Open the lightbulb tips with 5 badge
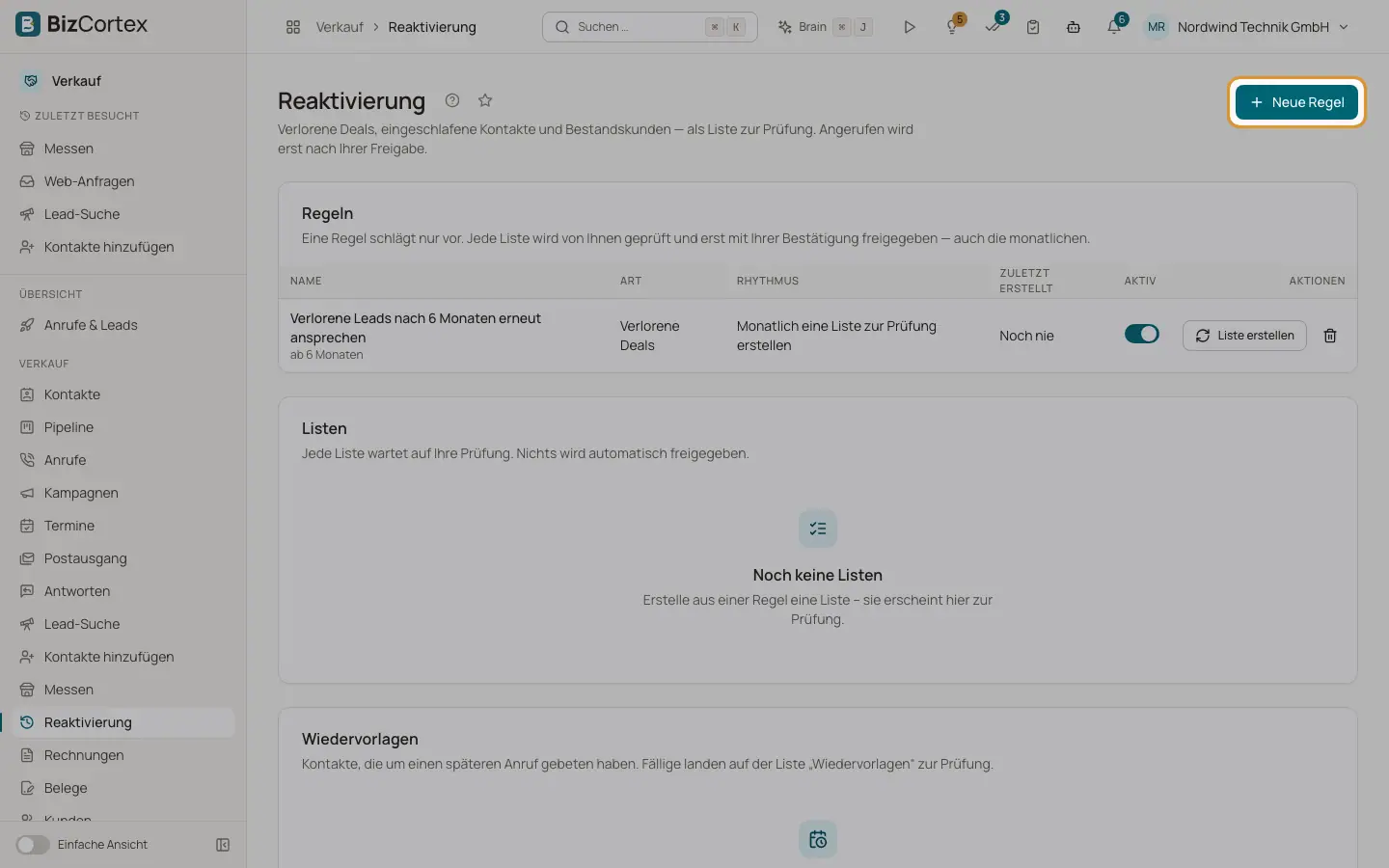The image size is (1389, 868). coord(953,27)
